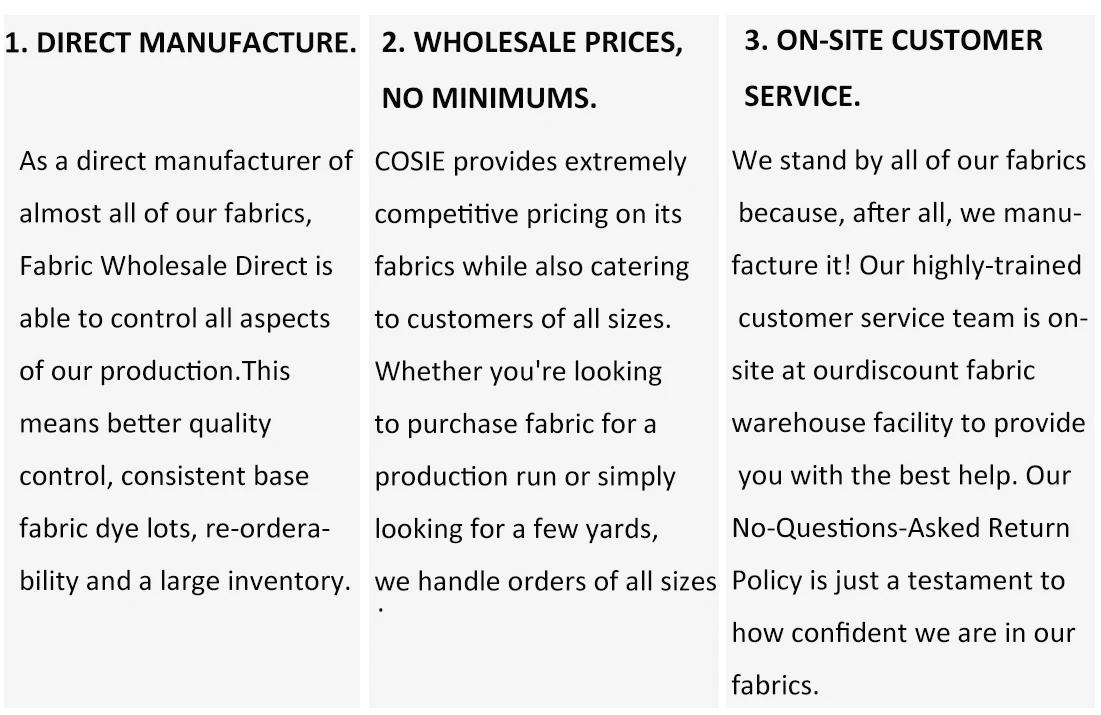This screenshot has height=715, width=1101.
Task: Click 'As a direct manufacturer of' line
Action: point(186,161)
